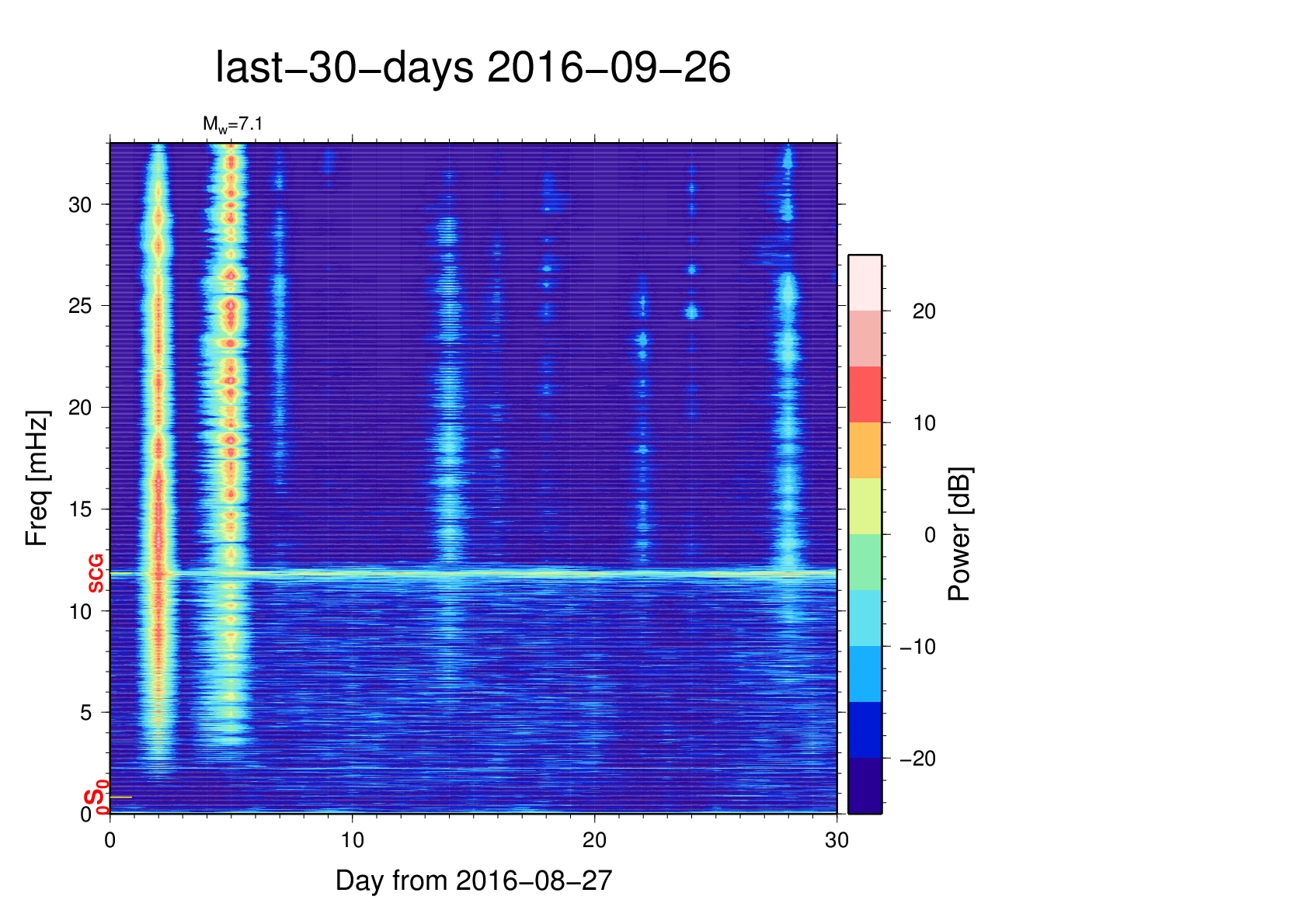This screenshot has width=1308, height=924.
Task: Pick the darkest purple colorbar segment at bottom
Action: tap(864, 786)
